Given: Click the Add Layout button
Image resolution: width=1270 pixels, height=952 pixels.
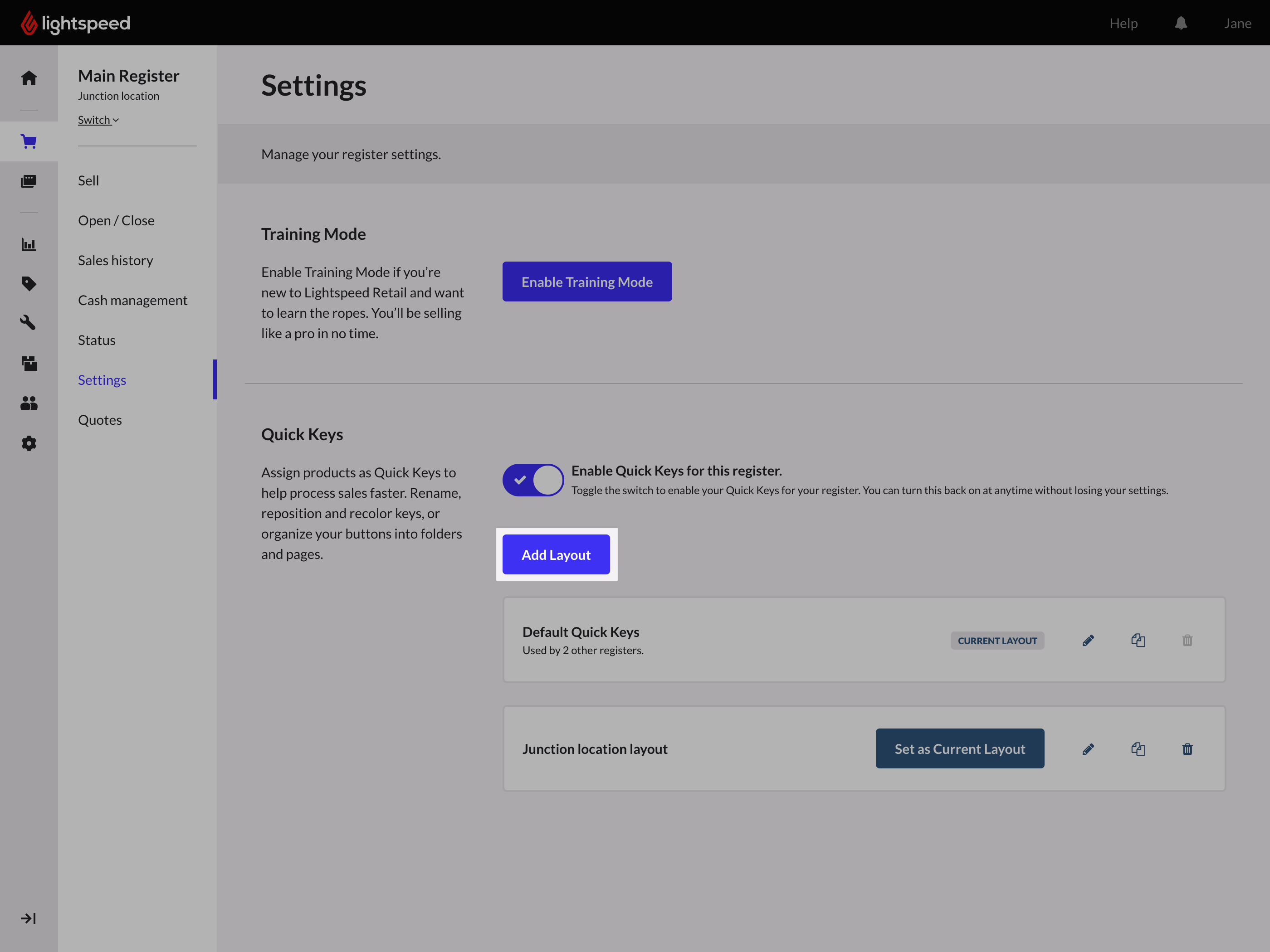Looking at the screenshot, I should click(556, 554).
